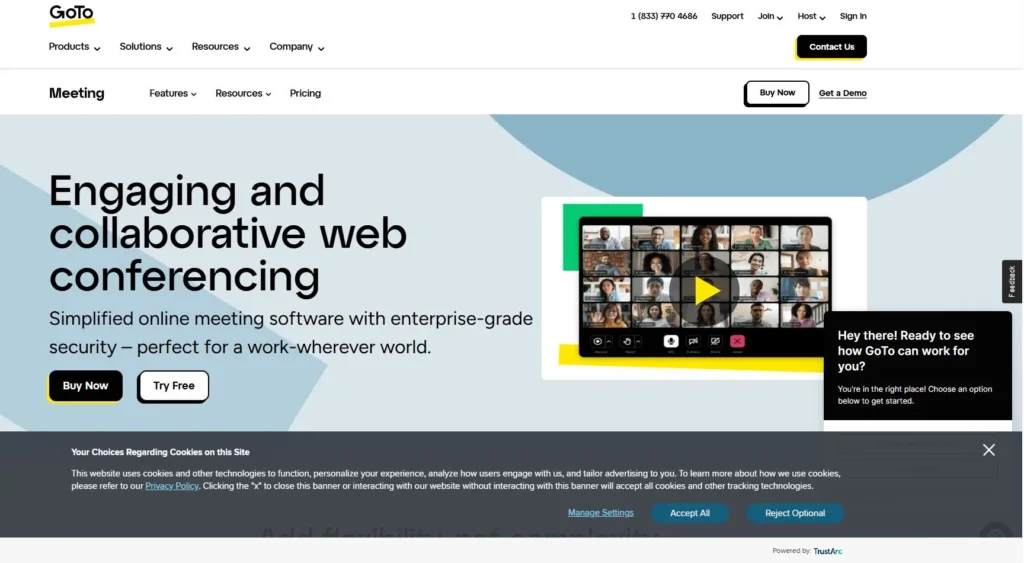Open the Join dropdown
This screenshot has height=563, width=1024.
770,16
